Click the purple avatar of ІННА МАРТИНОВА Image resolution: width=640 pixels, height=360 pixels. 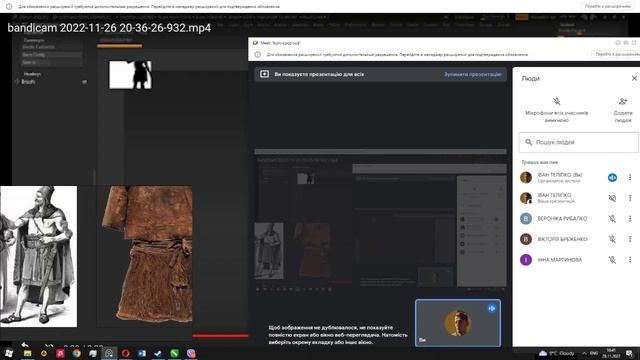coord(526,260)
